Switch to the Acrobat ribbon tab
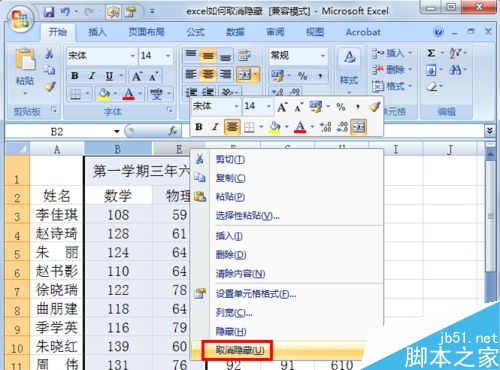This screenshot has height=370, width=500. click(x=363, y=32)
